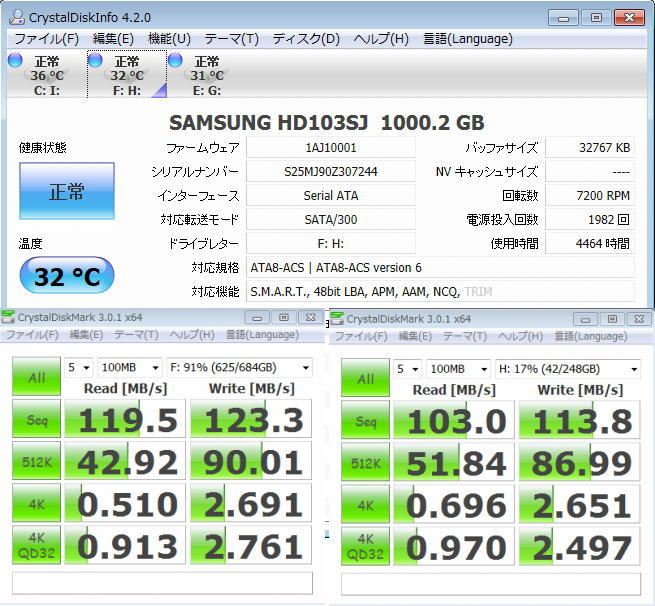Run 512K test in right CrystalDiskMark
Screen dimensions: 655x606
(x=365, y=462)
